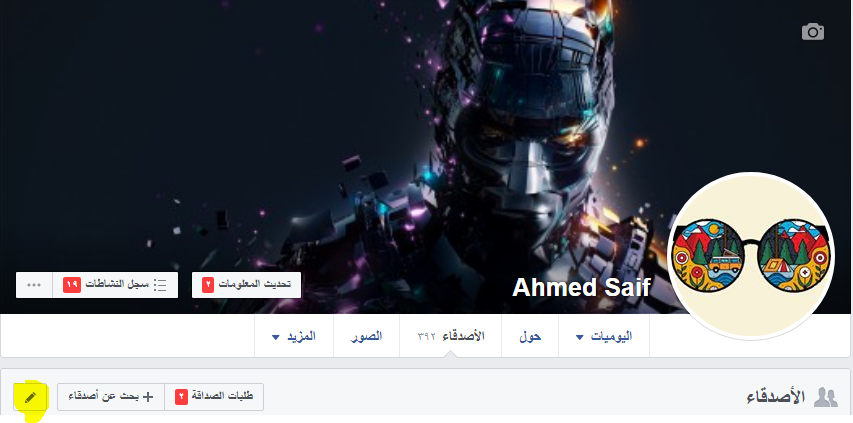Click the activity log list icon

coord(160,285)
